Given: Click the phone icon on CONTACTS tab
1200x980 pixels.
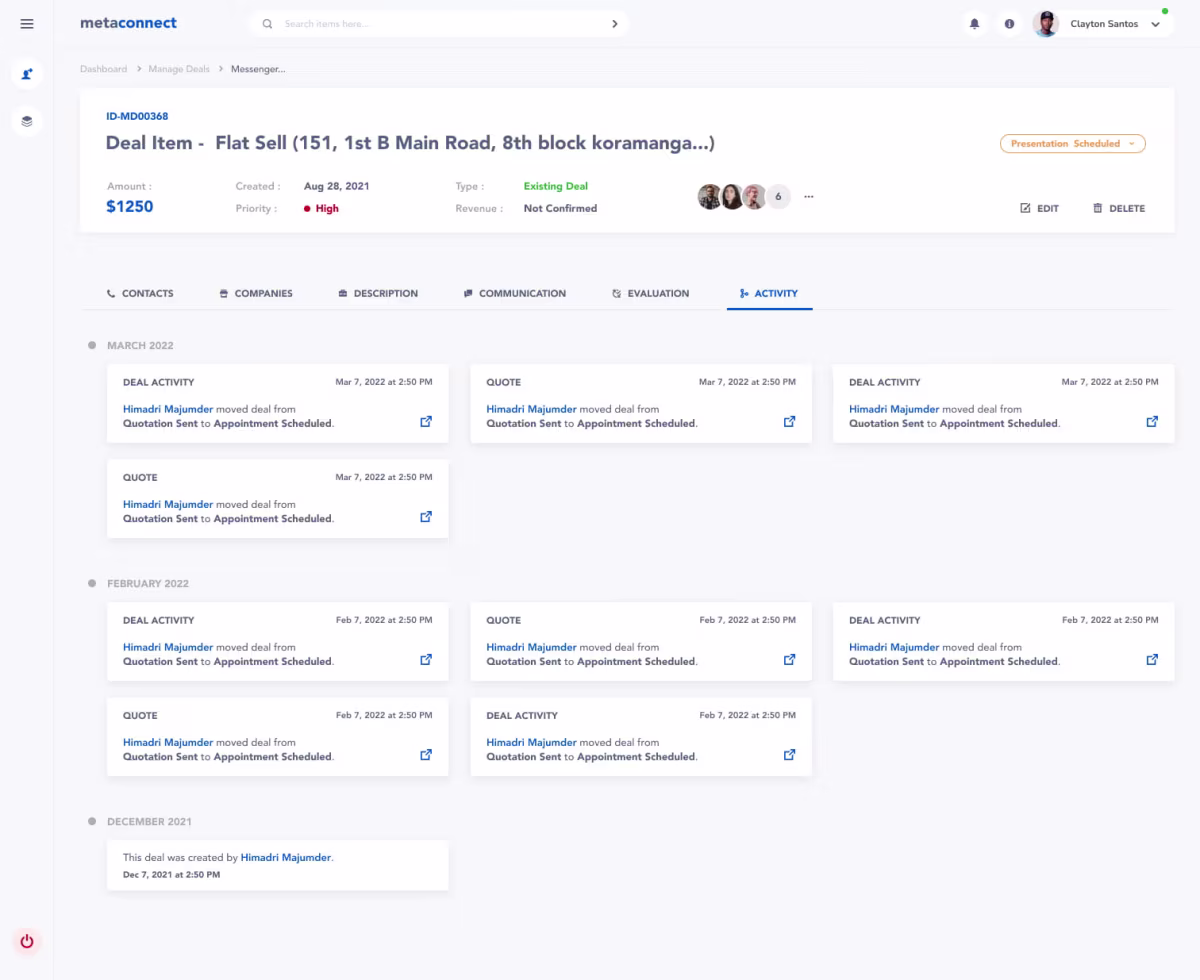Looking at the screenshot, I should pyautogui.click(x=111, y=294).
